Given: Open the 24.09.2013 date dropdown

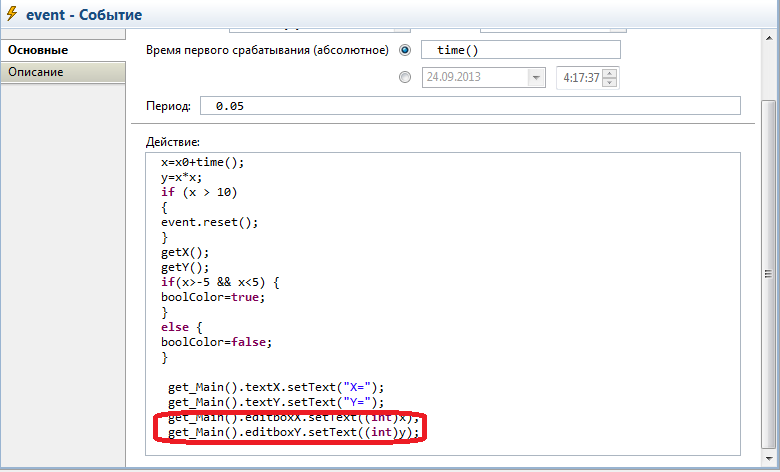Looking at the screenshot, I should [x=536, y=78].
